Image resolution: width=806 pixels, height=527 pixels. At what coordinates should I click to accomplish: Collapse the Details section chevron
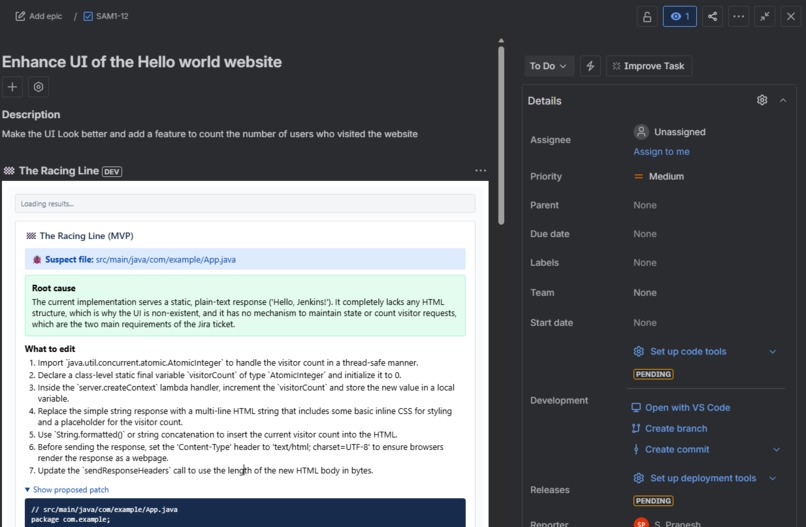[783, 100]
